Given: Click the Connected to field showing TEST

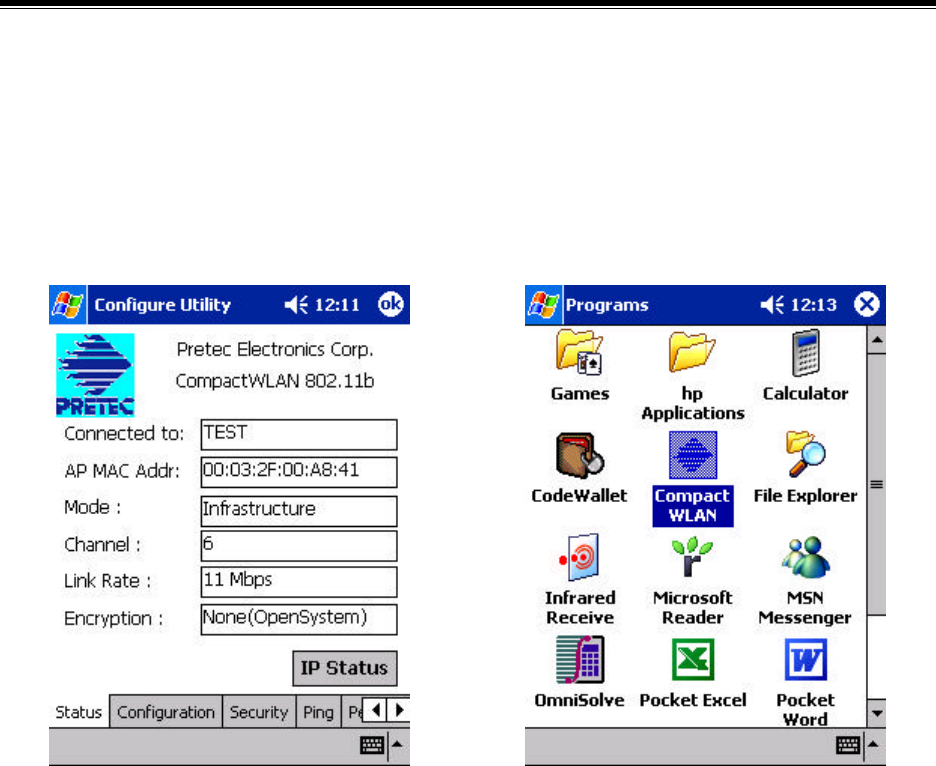Looking at the screenshot, I should 299,434.
